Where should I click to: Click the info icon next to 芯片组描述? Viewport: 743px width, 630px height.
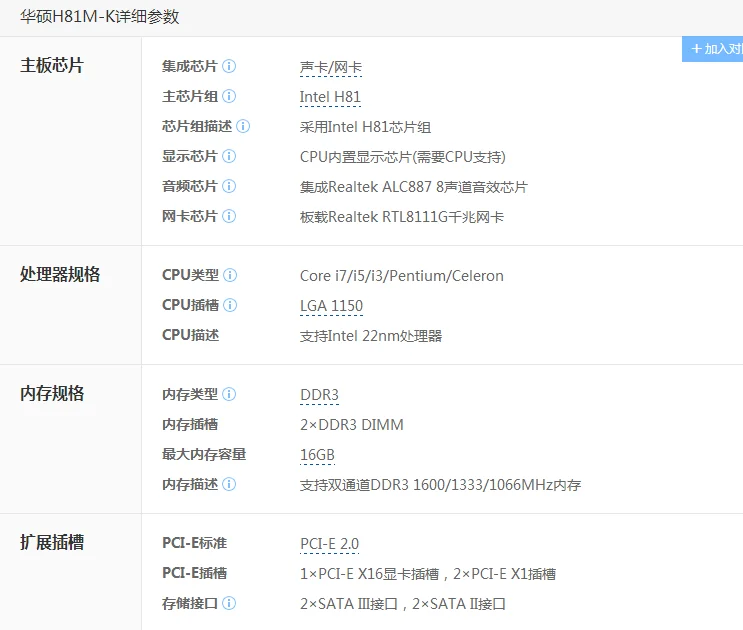[x=243, y=126]
